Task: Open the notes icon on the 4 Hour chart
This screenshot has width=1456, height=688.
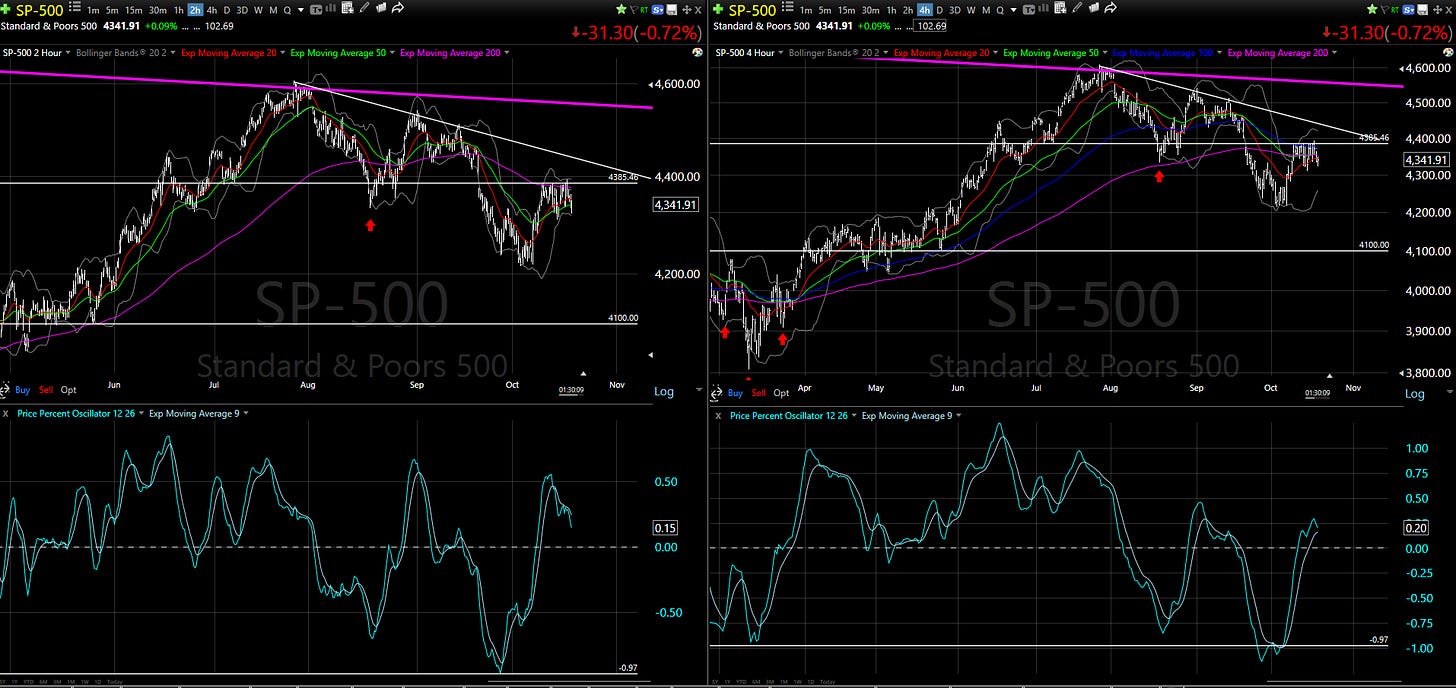Action: (1093, 8)
